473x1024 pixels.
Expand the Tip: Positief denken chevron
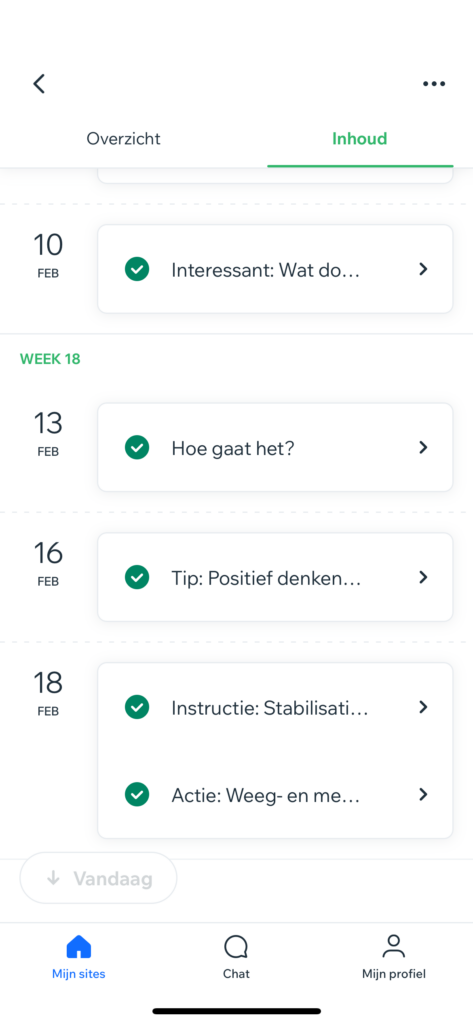(423, 577)
